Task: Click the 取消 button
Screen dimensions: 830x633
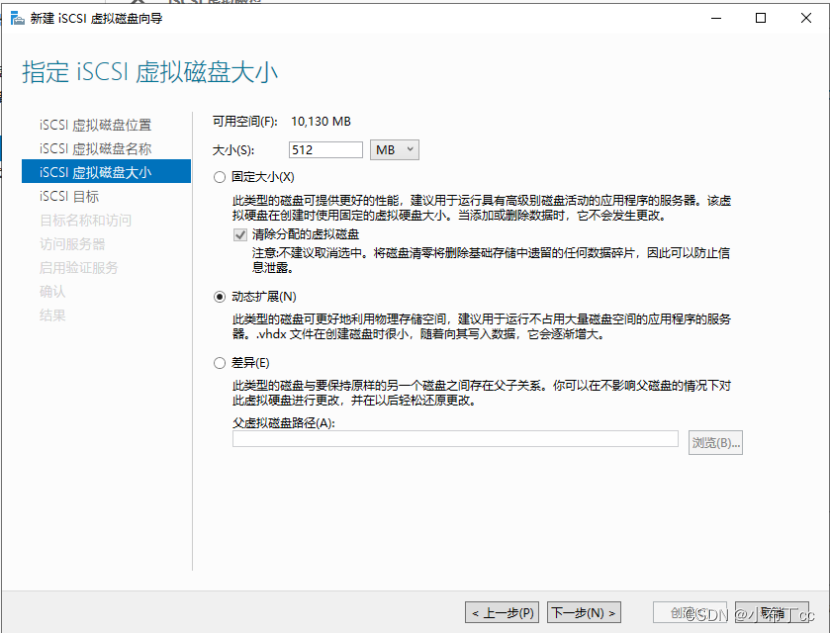Action: [x=770, y=612]
